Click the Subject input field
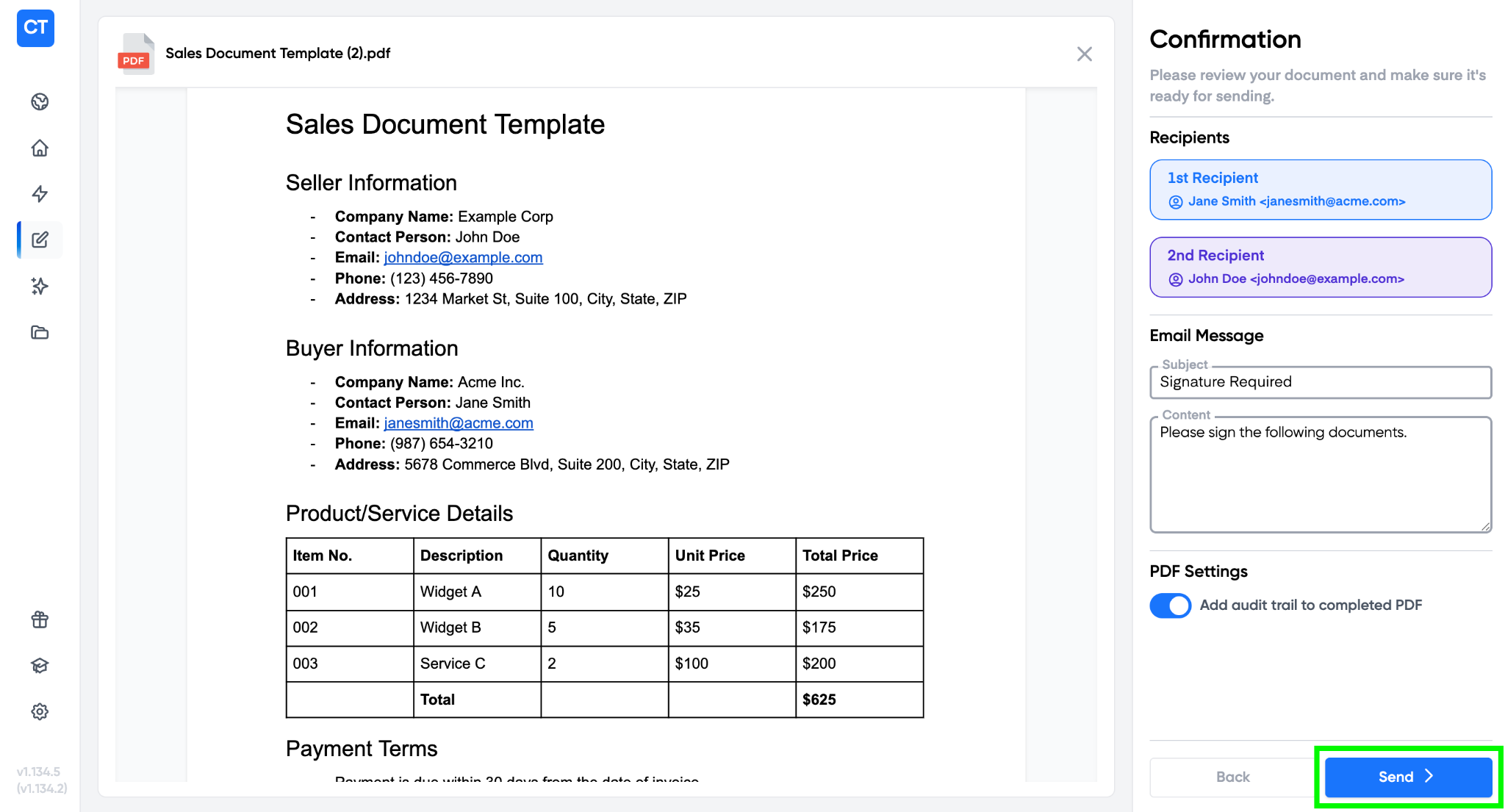 click(1320, 382)
